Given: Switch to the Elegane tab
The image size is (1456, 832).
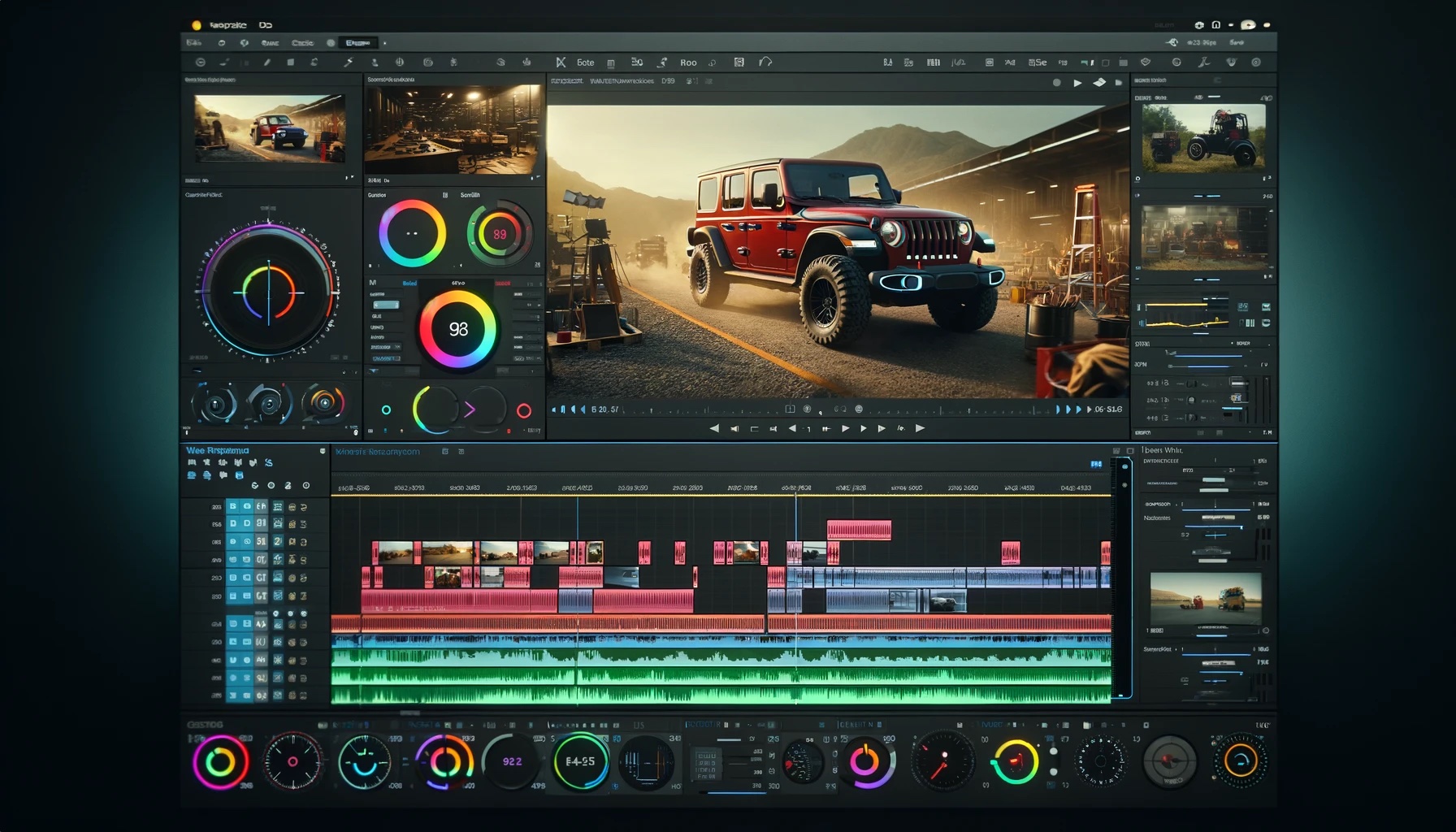Looking at the screenshot, I should [357, 43].
